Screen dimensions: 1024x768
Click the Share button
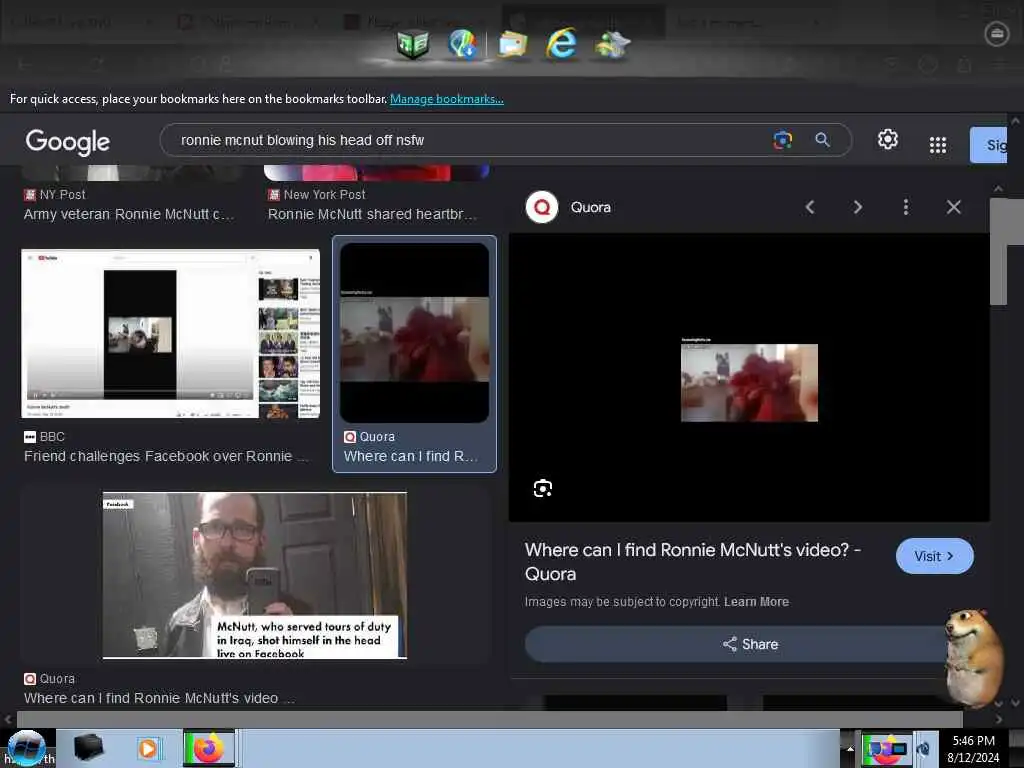click(x=750, y=644)
